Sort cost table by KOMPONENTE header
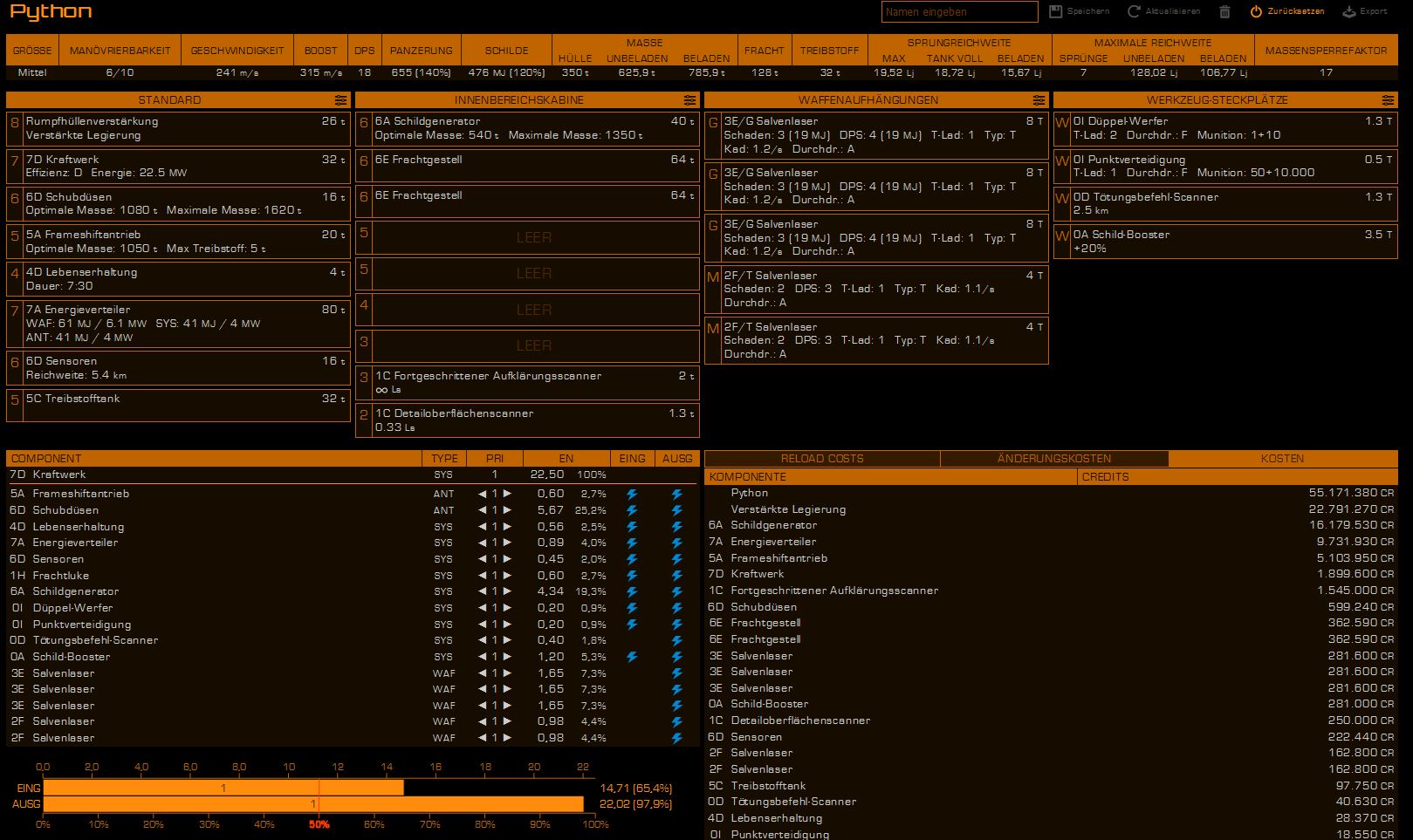This screenshot has width=1413, height=840. (891, 476)
